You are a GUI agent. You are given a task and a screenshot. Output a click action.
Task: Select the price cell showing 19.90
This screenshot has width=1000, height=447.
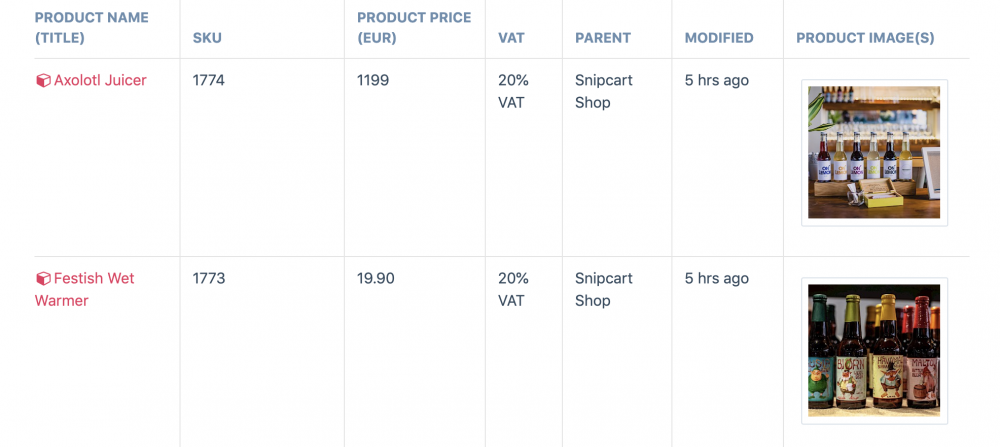[375, 278]
